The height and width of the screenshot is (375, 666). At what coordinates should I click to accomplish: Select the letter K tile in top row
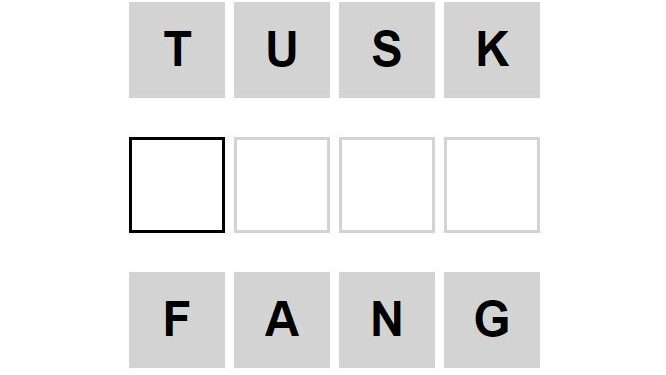[492, 50]
